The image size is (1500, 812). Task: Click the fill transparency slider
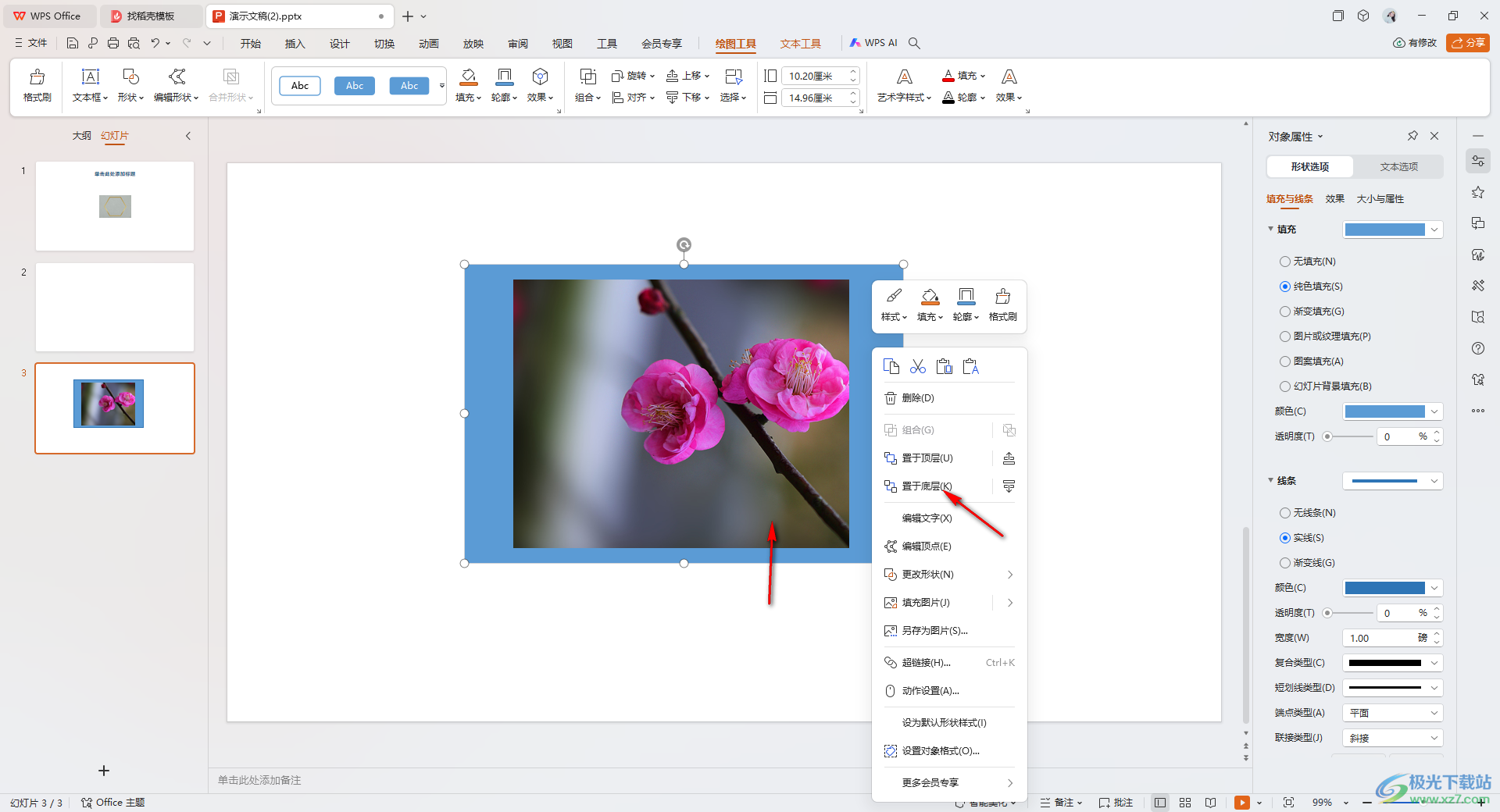point(1349,436)
